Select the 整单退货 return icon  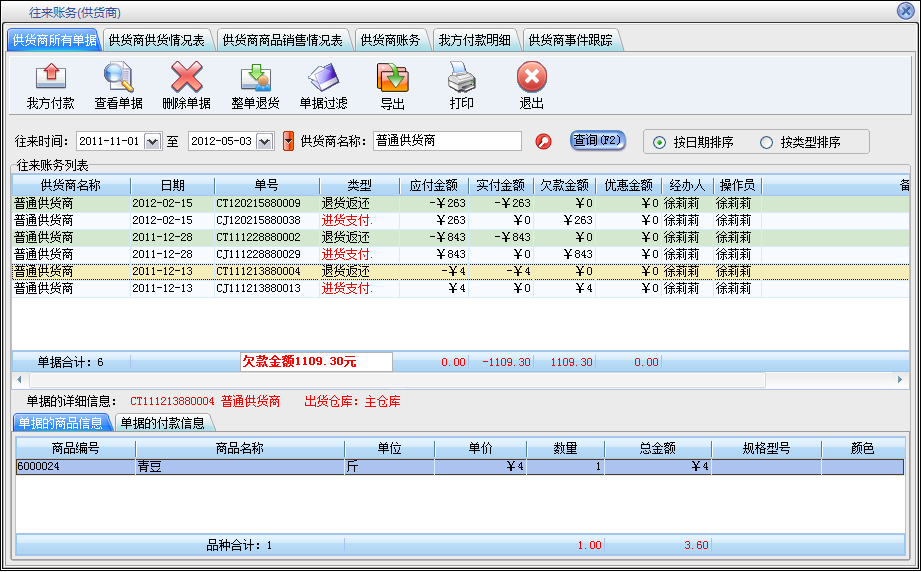click(255, 78)
